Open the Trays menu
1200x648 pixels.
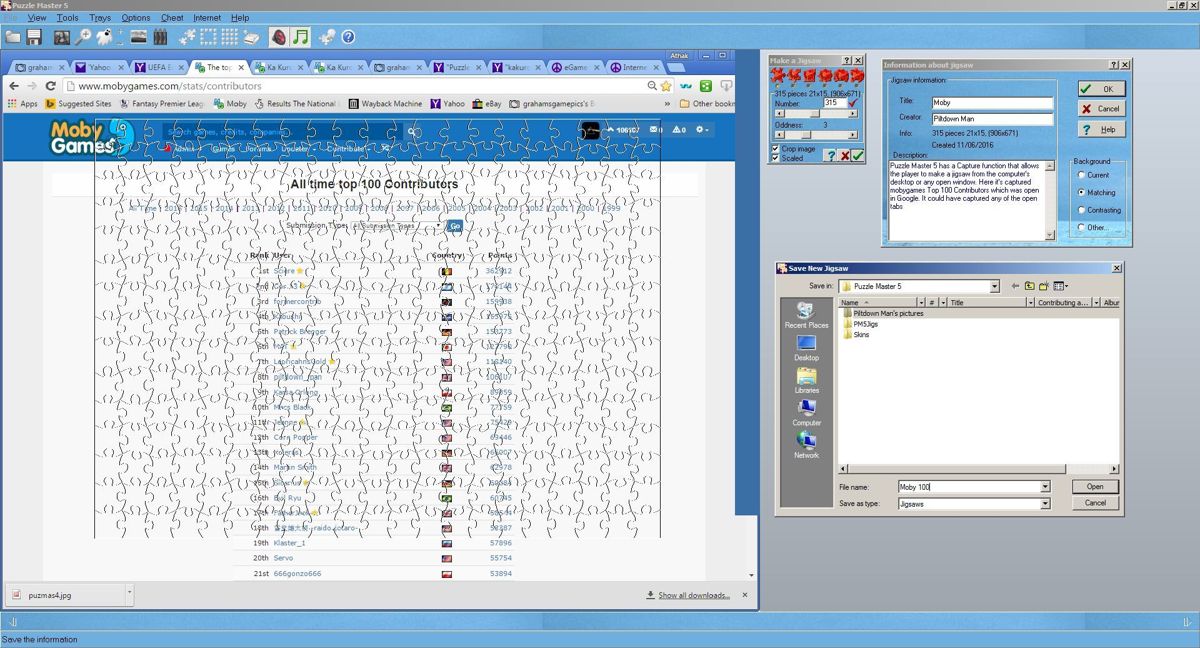(x=100, y=17)
